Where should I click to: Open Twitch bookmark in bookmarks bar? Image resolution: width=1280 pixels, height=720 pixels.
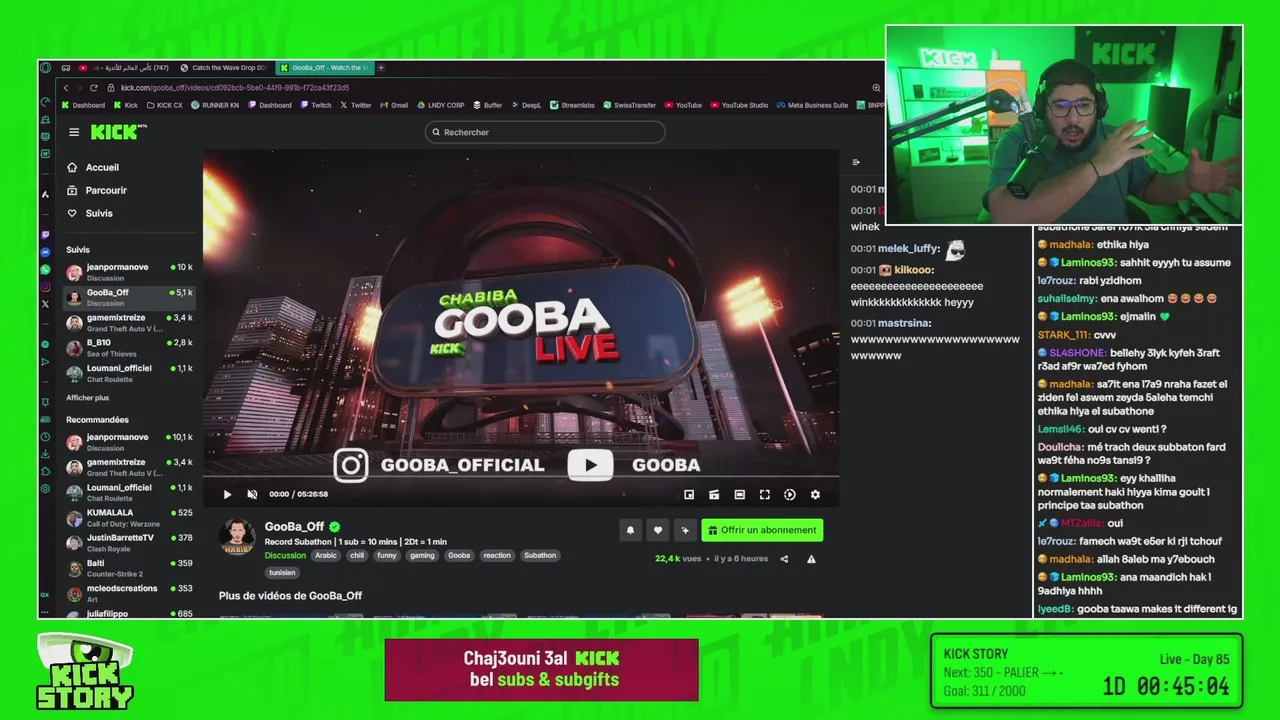click(x=315, y=105)
